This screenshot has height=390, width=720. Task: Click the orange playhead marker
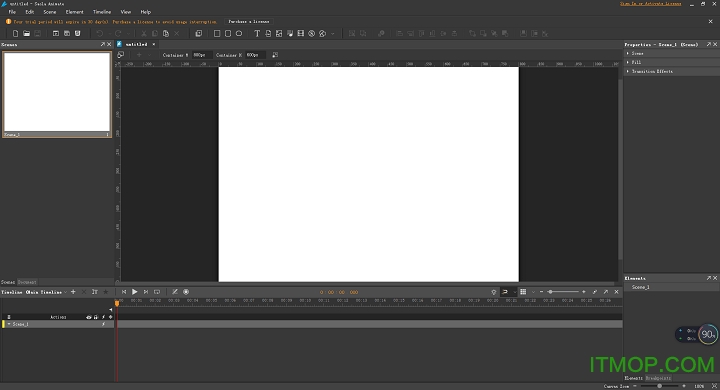[117, 303]
